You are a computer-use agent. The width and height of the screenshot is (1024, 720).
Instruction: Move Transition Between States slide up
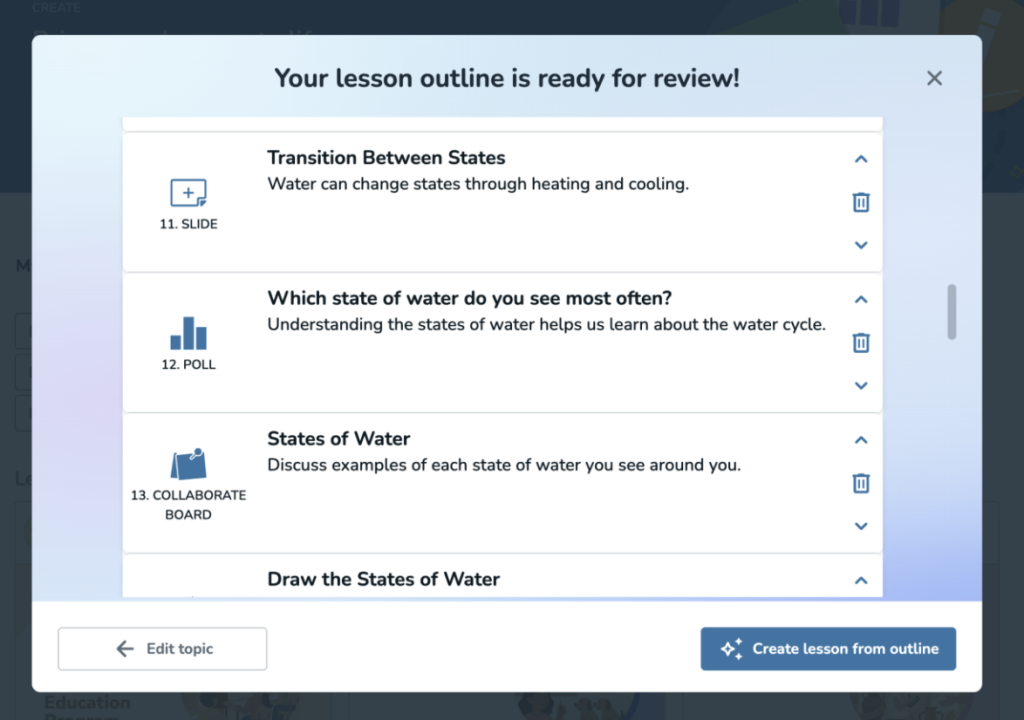(x=861, y=159)
